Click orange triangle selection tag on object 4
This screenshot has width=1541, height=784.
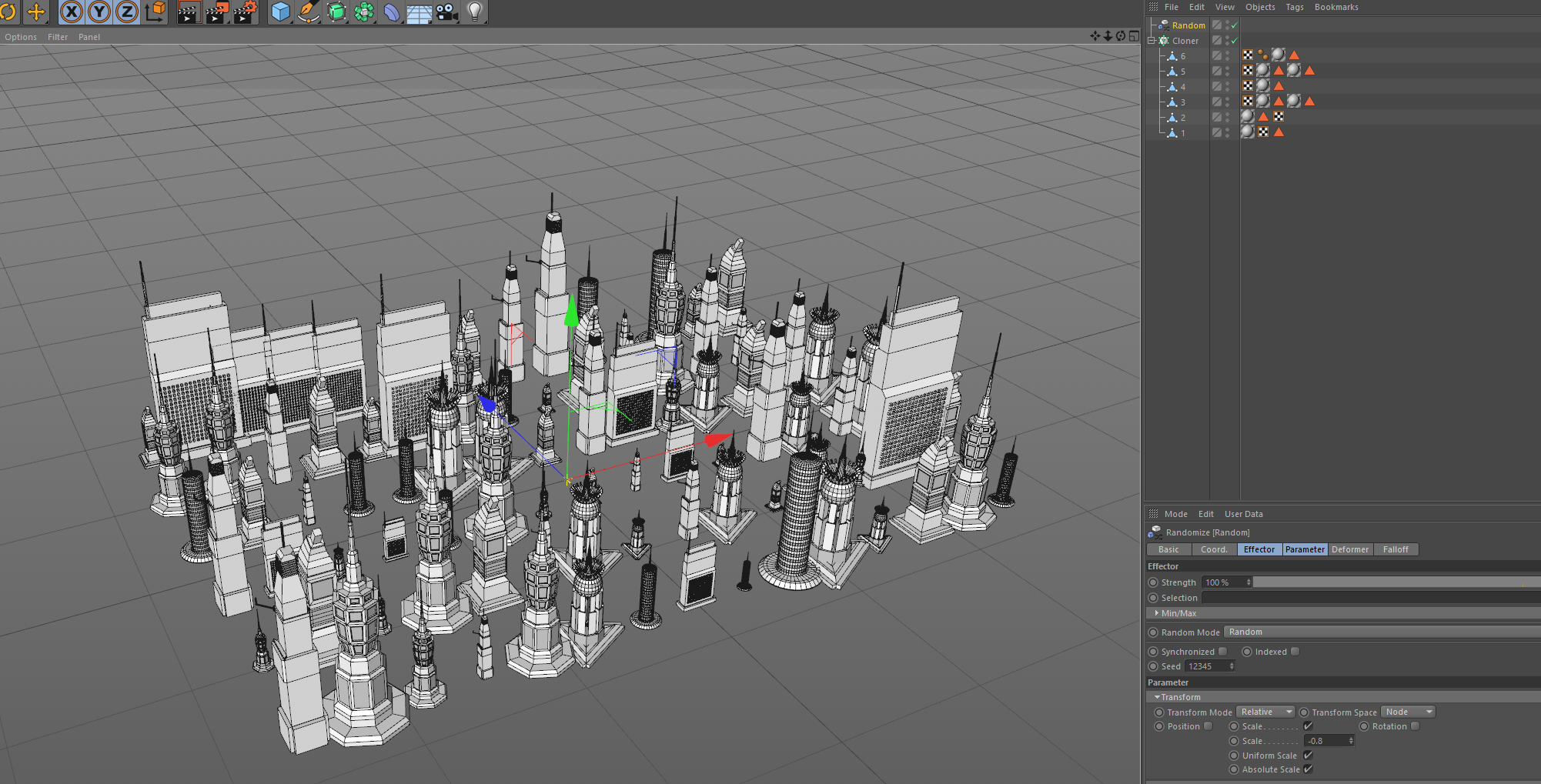[1279, 86]
